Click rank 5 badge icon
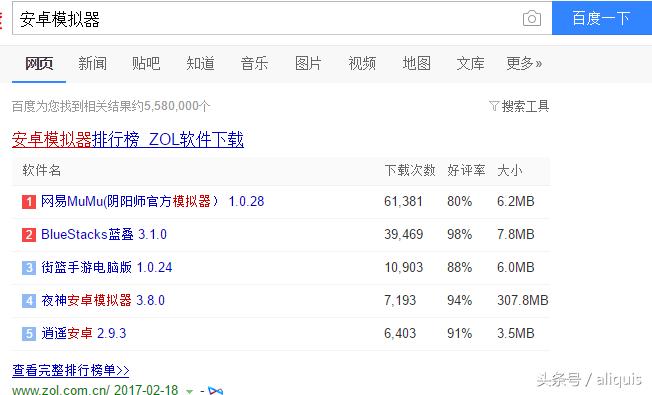Viewport: 652px width, 395px height. [29, 334]
